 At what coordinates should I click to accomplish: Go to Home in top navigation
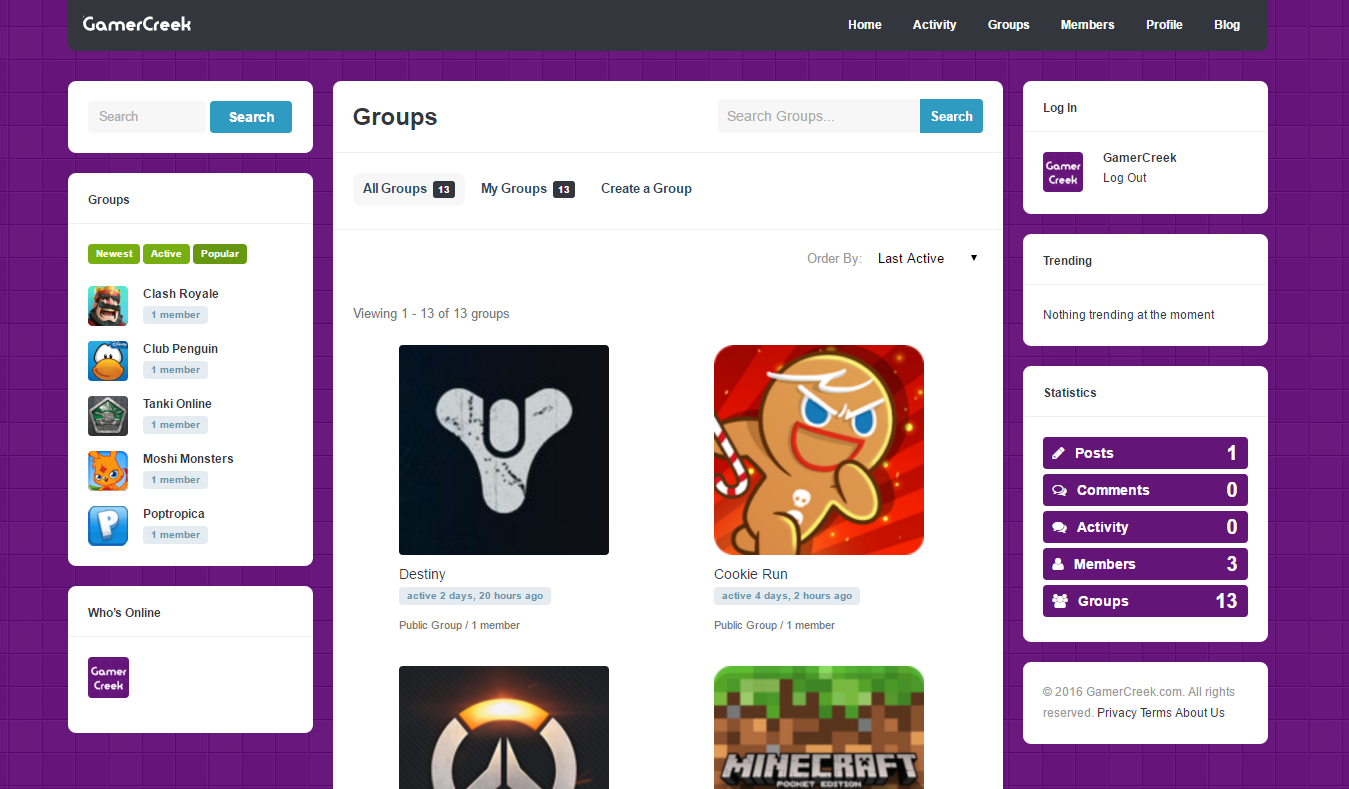point(865,25)
